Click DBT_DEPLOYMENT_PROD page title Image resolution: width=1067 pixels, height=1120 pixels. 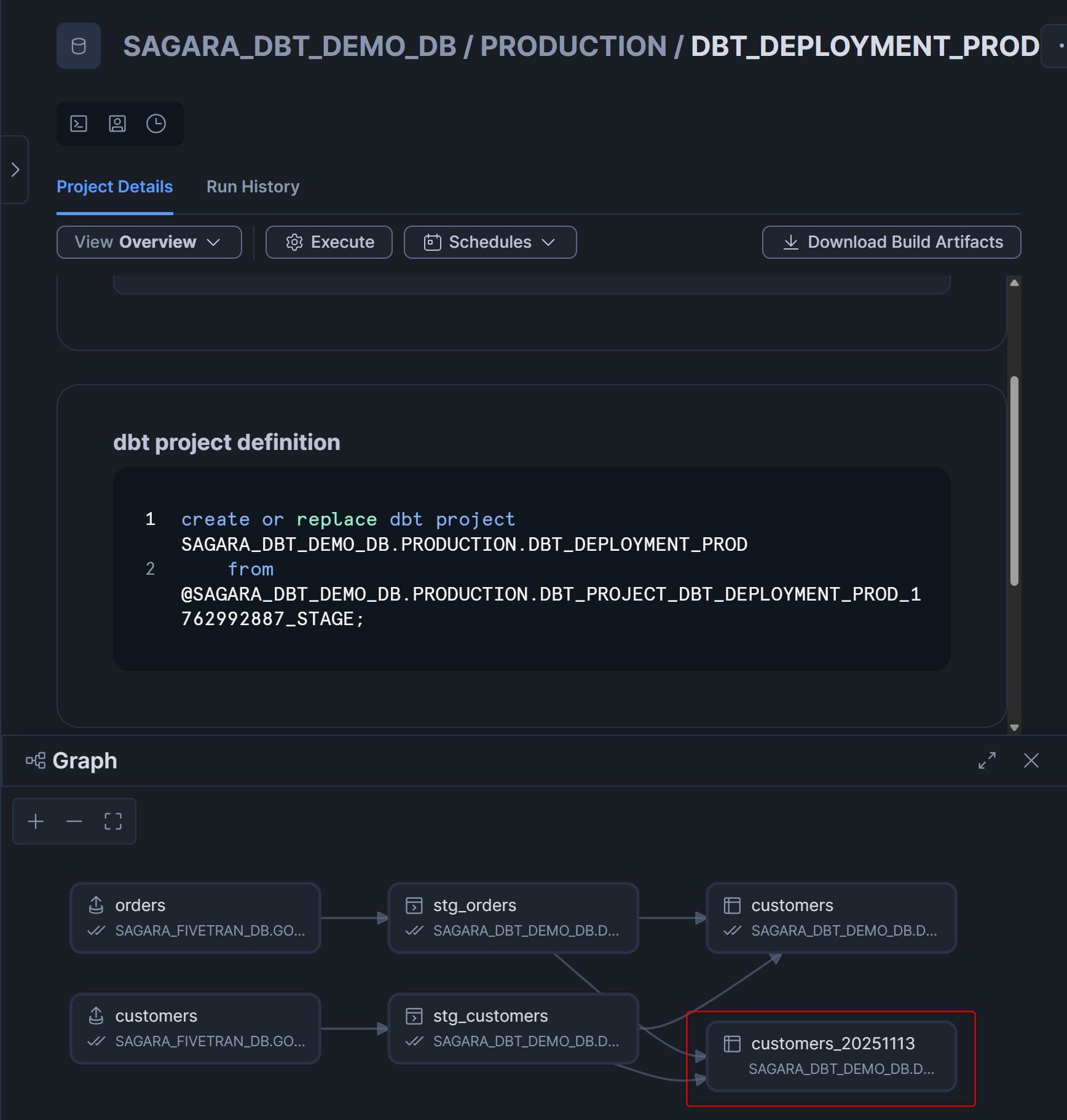865,47
